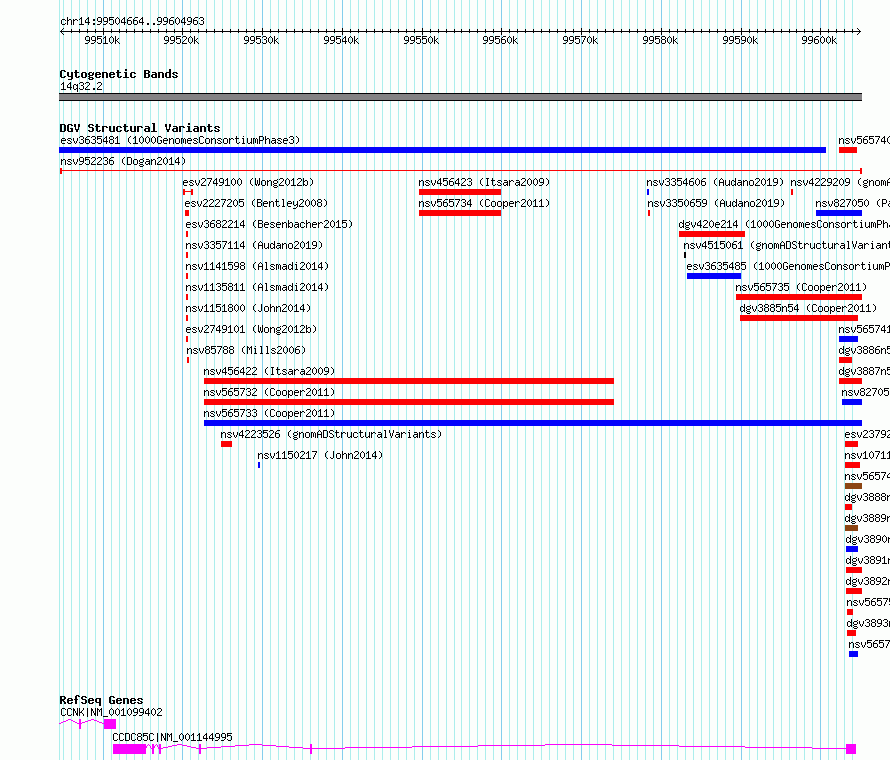Open the esv2749101 (Wong2012b) label
Image resolution: width=890 pixels, height=760 pixels.
251,329
